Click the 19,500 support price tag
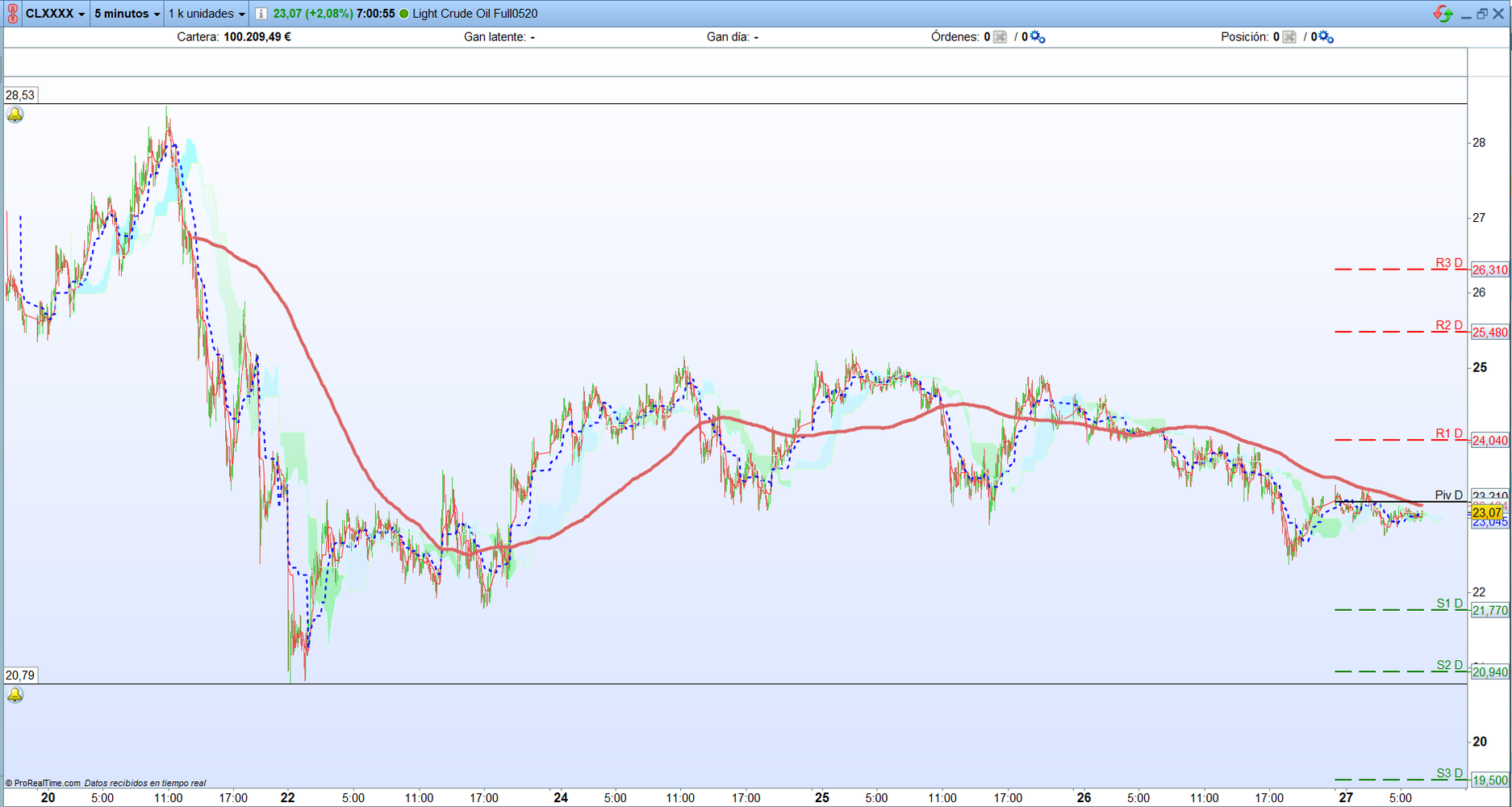 point(1489,780)
